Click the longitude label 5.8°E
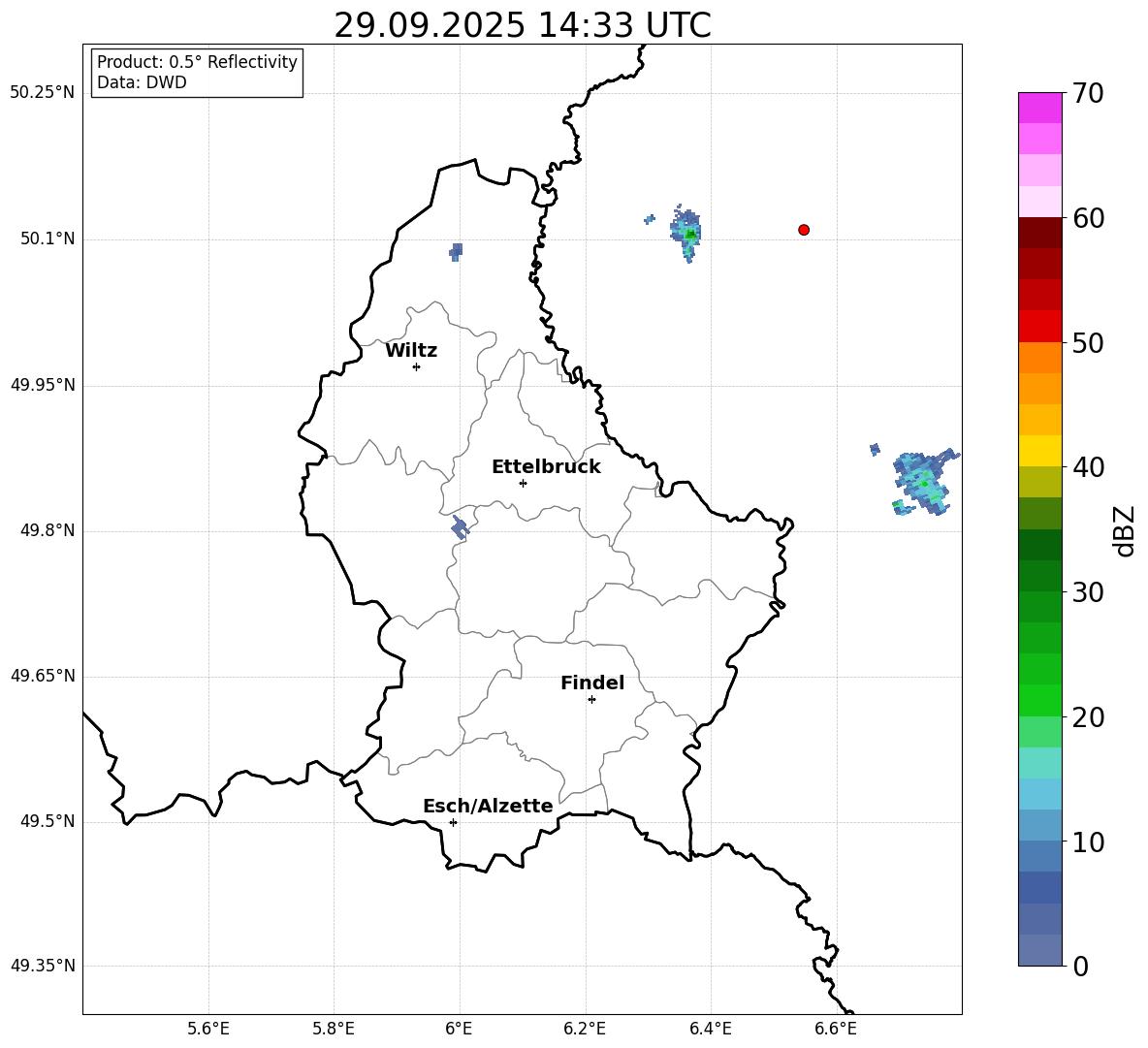1148x1048 pixels. 334,1029
